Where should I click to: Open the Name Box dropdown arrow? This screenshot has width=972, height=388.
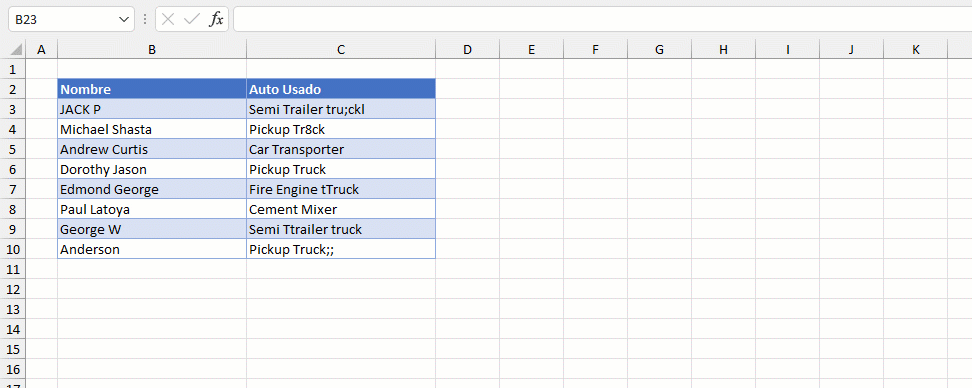123,19
